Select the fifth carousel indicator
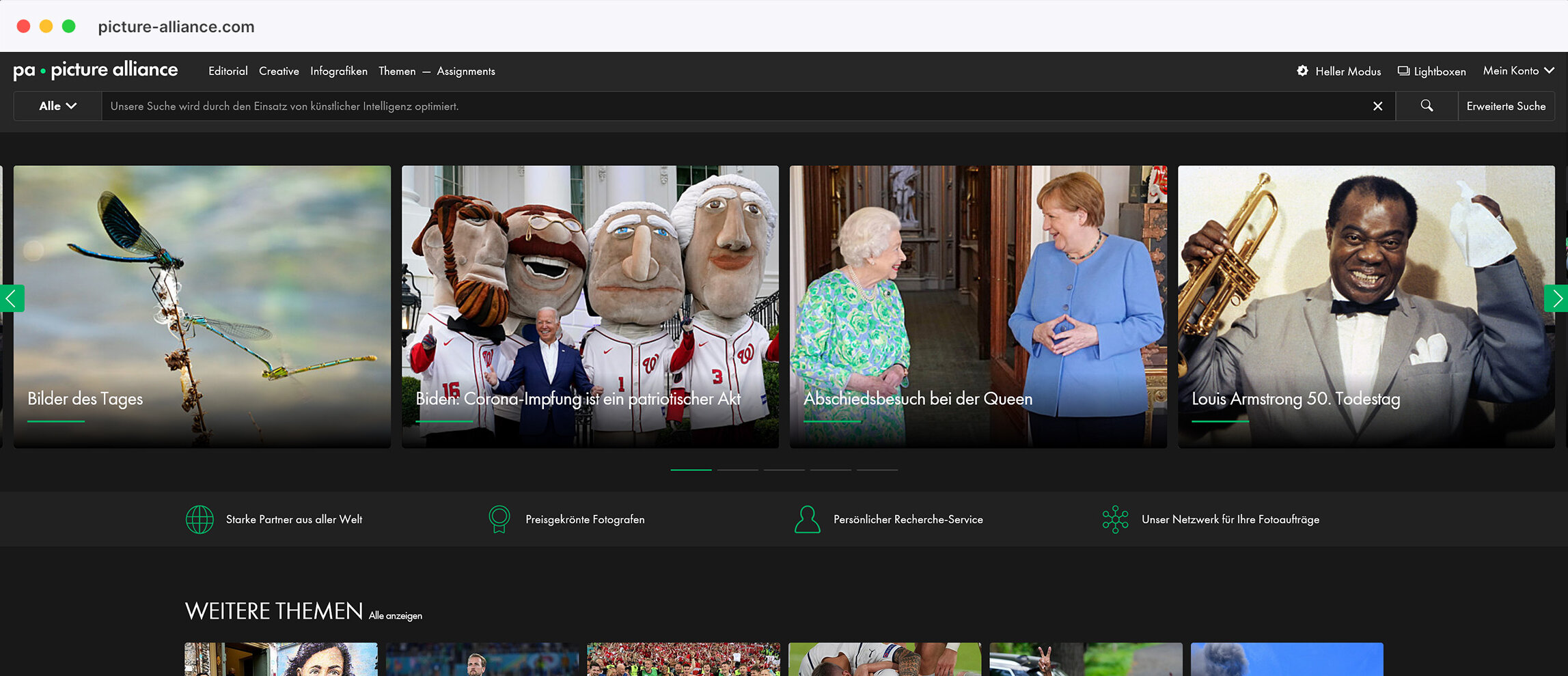 pos(877,470)
